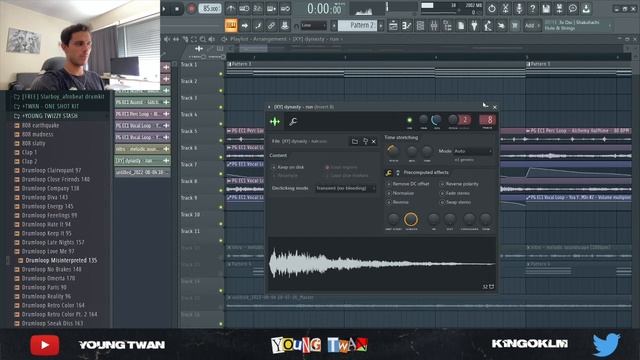Screen dimensions: 640x360
Task: Click the microphone audio recording icon
Action: pyautogui.click(x=519, y=8)
